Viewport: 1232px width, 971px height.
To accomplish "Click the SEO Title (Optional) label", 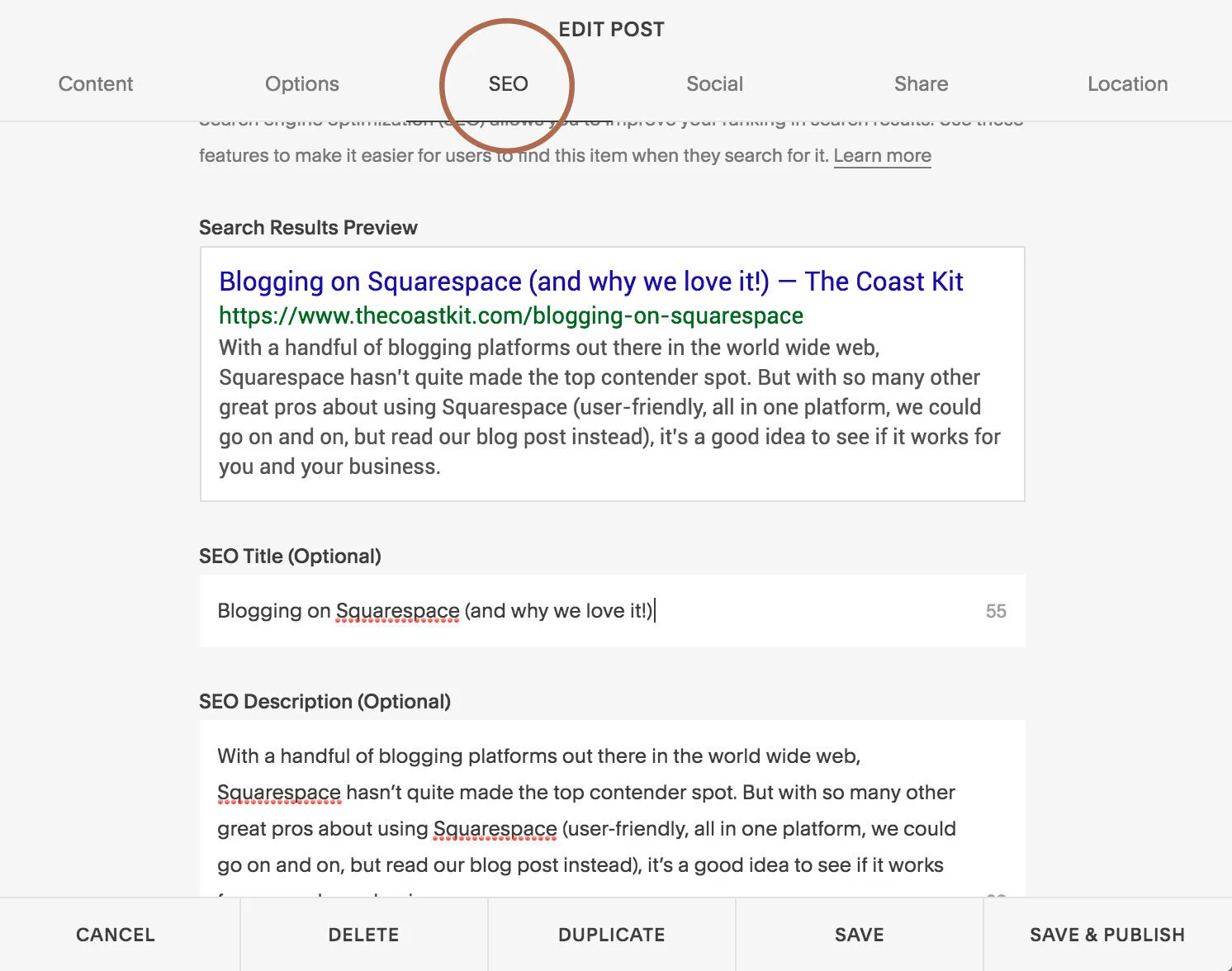I will pyautogui.click(x=290, y=556).
